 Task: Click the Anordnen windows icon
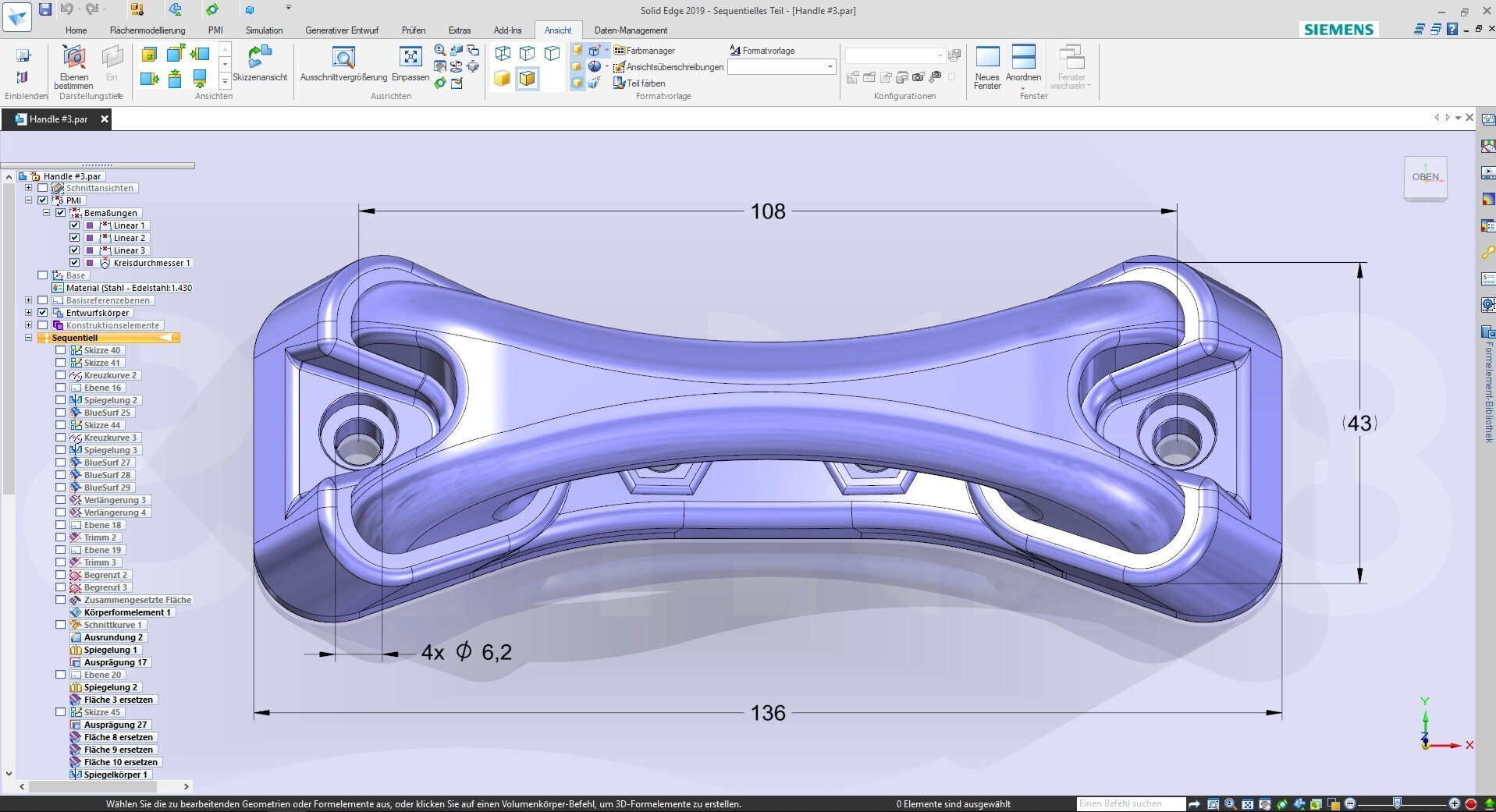(1023, 58)
